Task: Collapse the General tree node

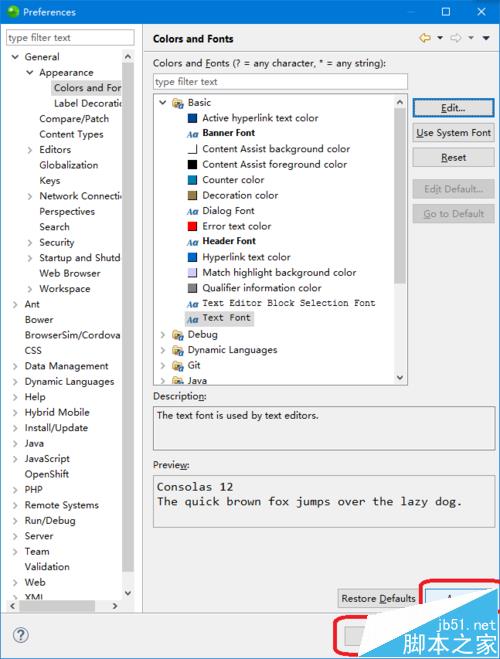Action: point(15,57)
